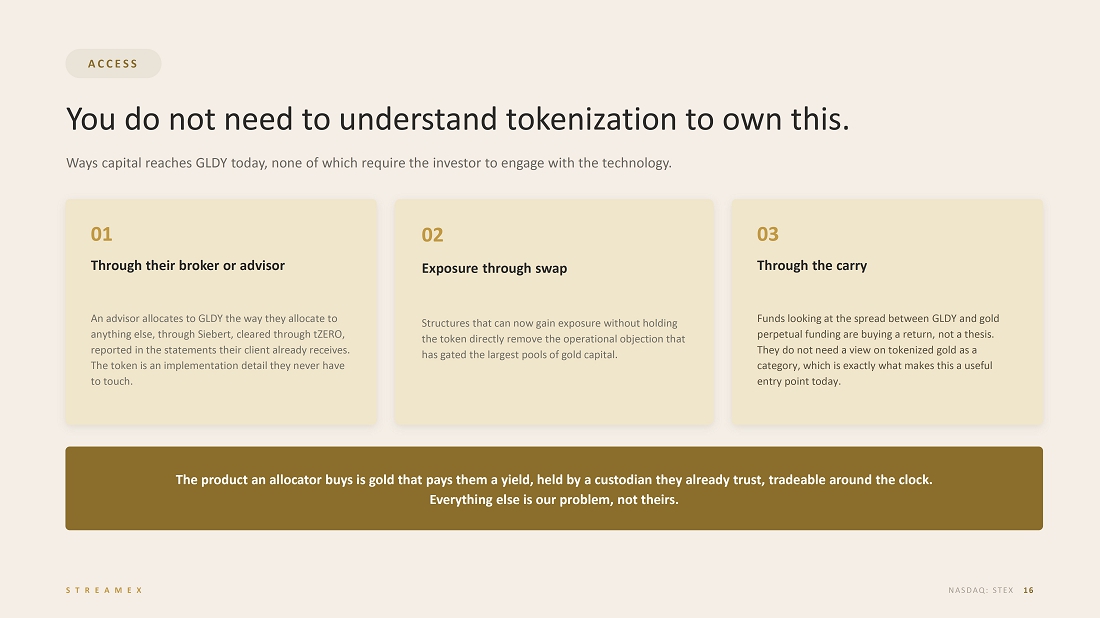
Task: Click the slide page number 16
Action: pos(1028,590)
